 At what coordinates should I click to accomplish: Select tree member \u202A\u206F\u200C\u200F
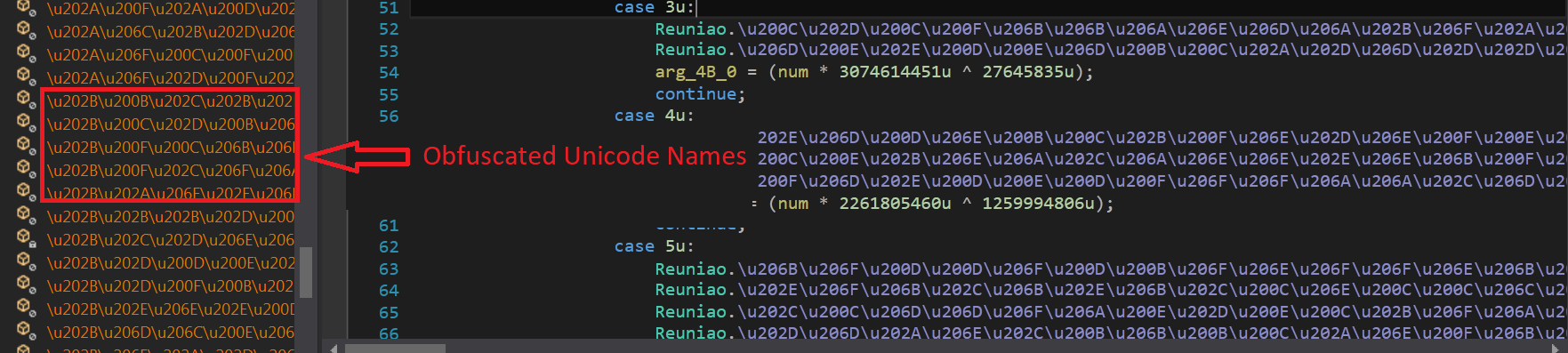tap(170, 55)
